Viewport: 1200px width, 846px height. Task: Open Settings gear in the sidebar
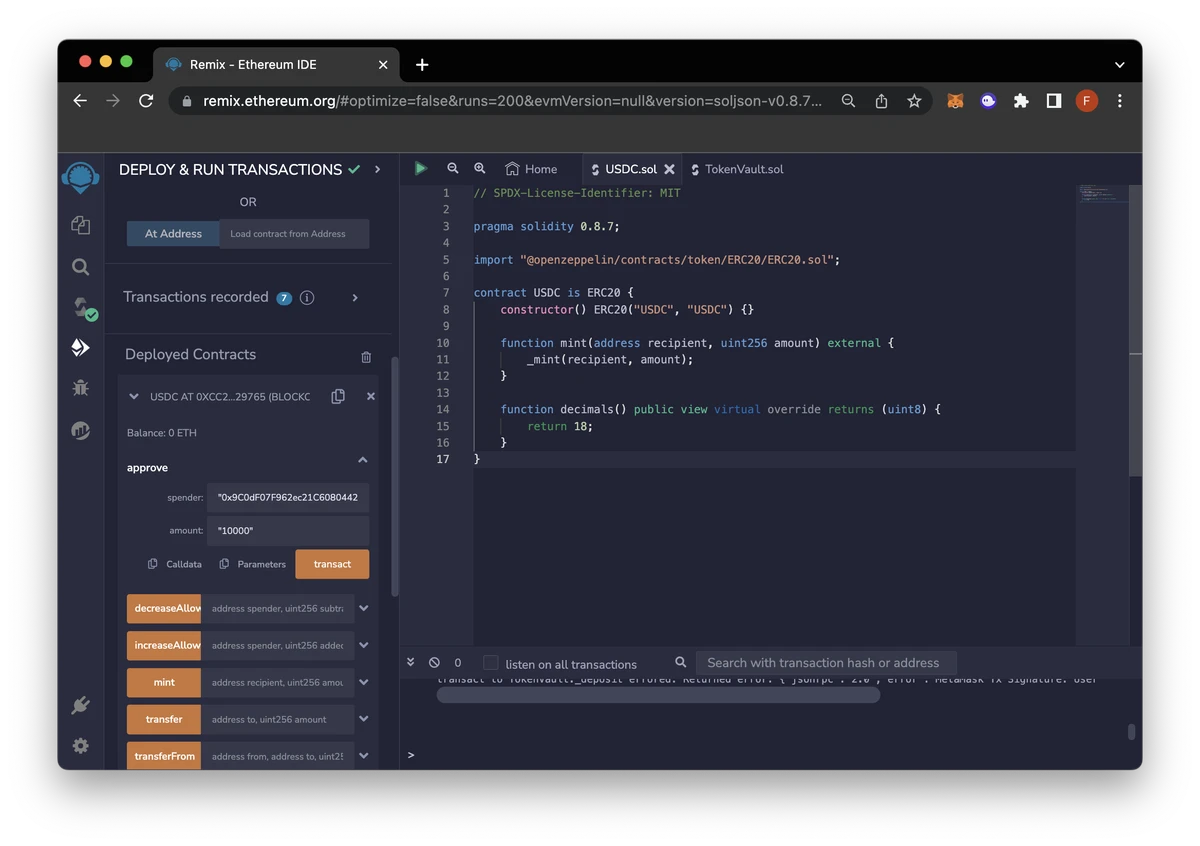pos(81,746)
